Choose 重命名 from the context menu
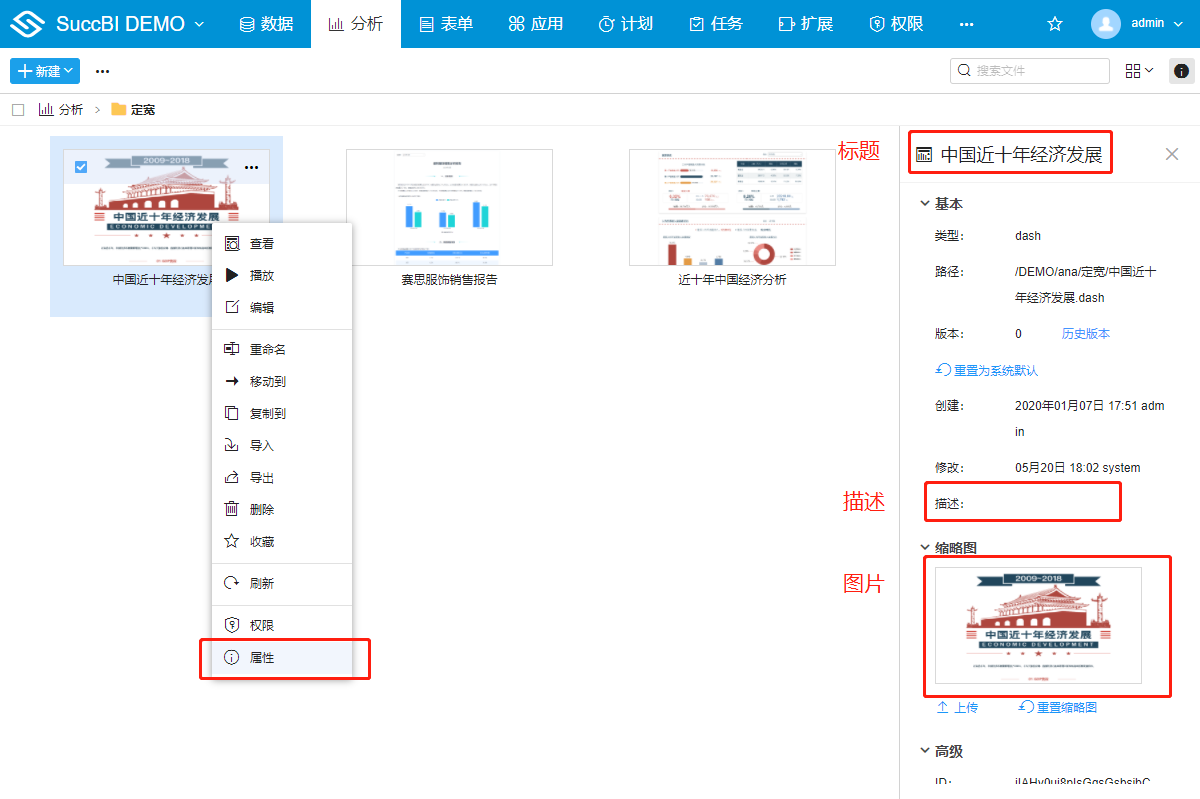1200x799 pixels. click(x=268, y=349)
